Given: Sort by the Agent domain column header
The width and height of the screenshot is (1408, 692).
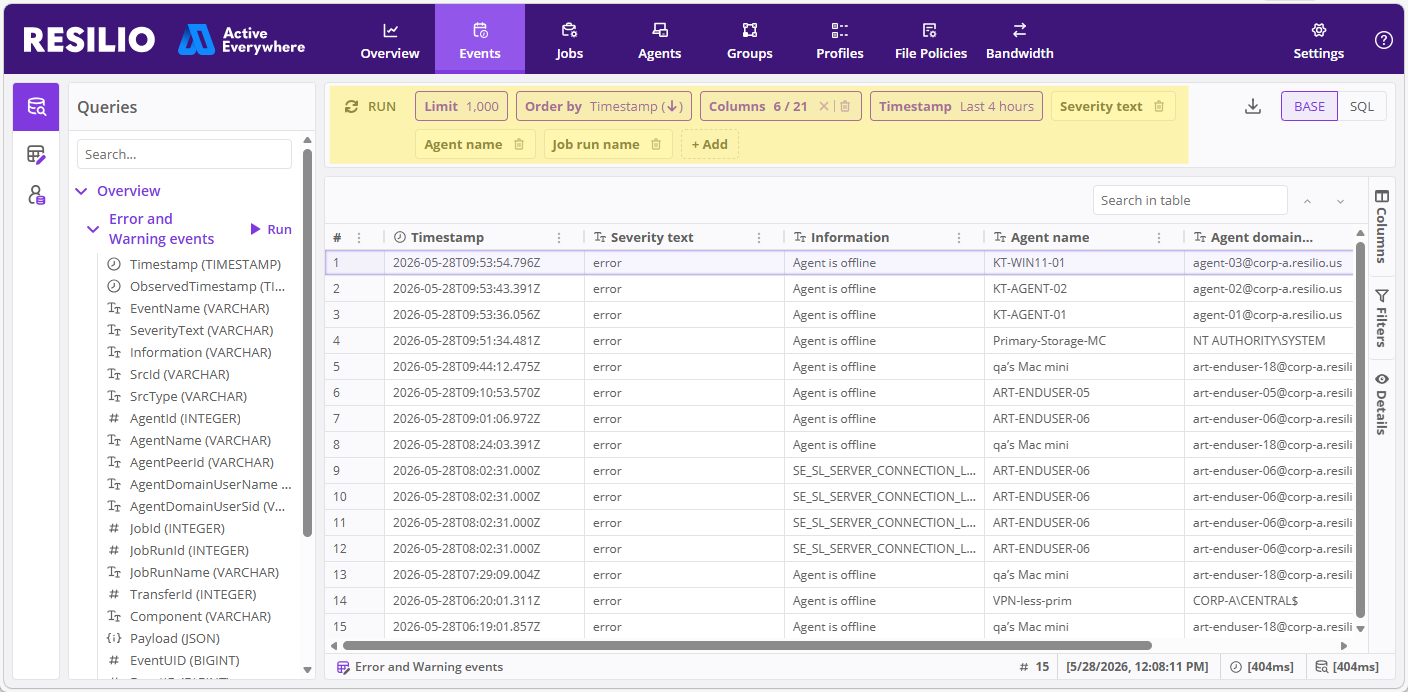Looking at the screenshot, I should pos(1262,238).
